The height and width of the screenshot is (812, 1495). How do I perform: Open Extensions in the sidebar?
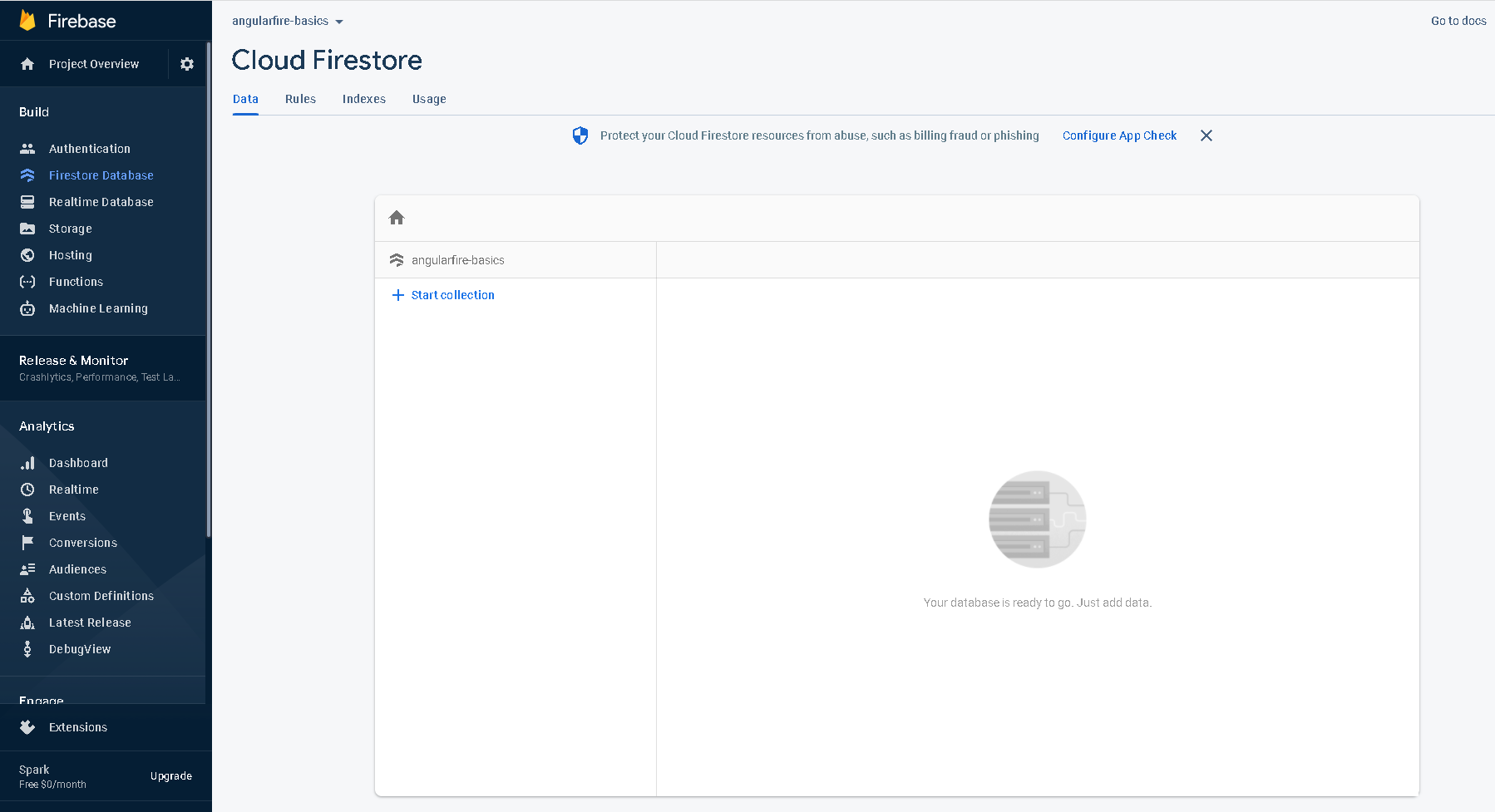[78, 727]
